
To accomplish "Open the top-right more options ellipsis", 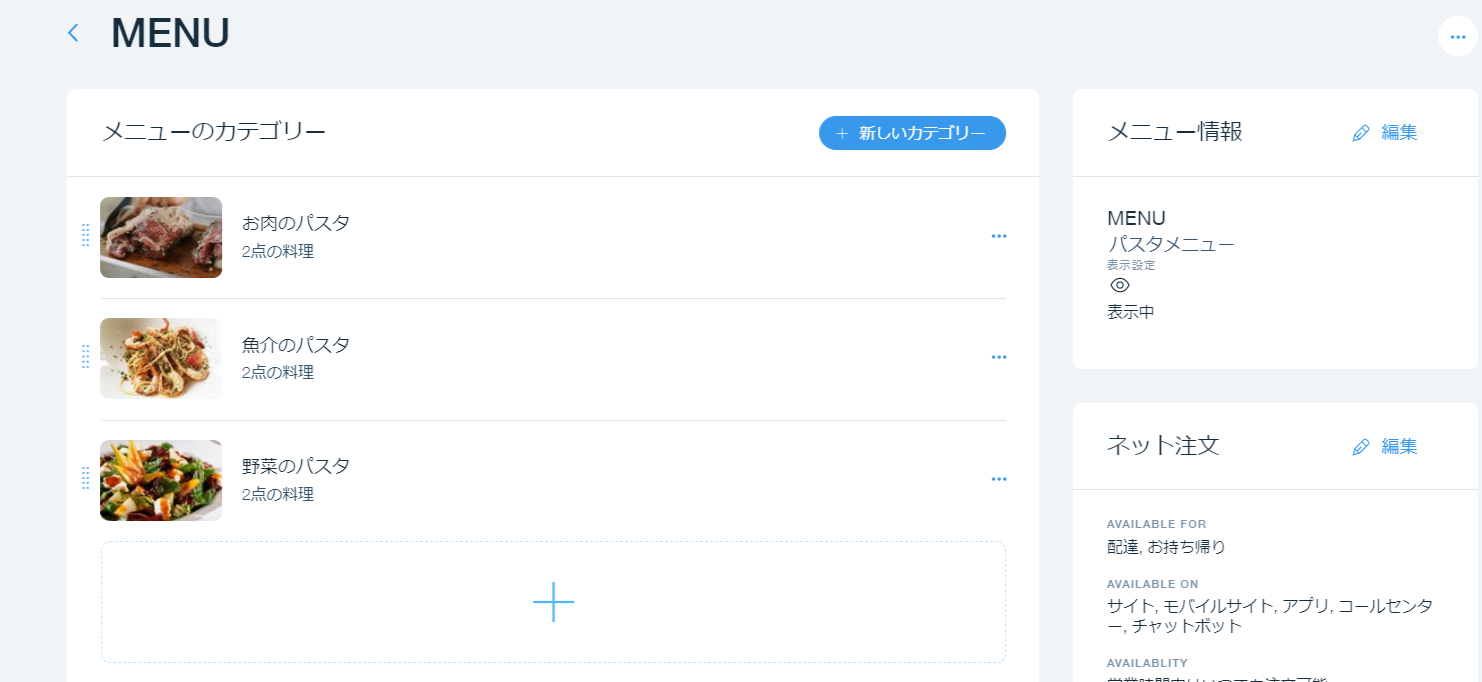I will pos(1457,36).
